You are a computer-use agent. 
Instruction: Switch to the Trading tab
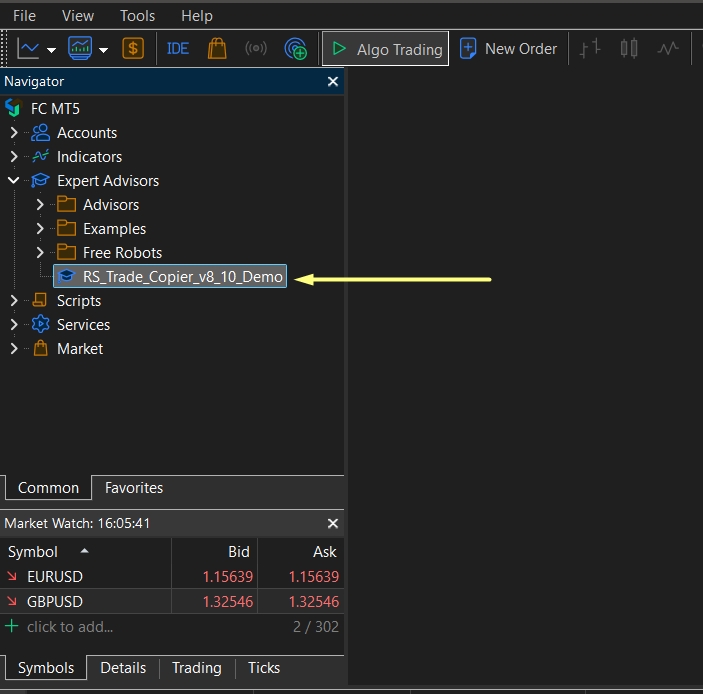point(197,668)
